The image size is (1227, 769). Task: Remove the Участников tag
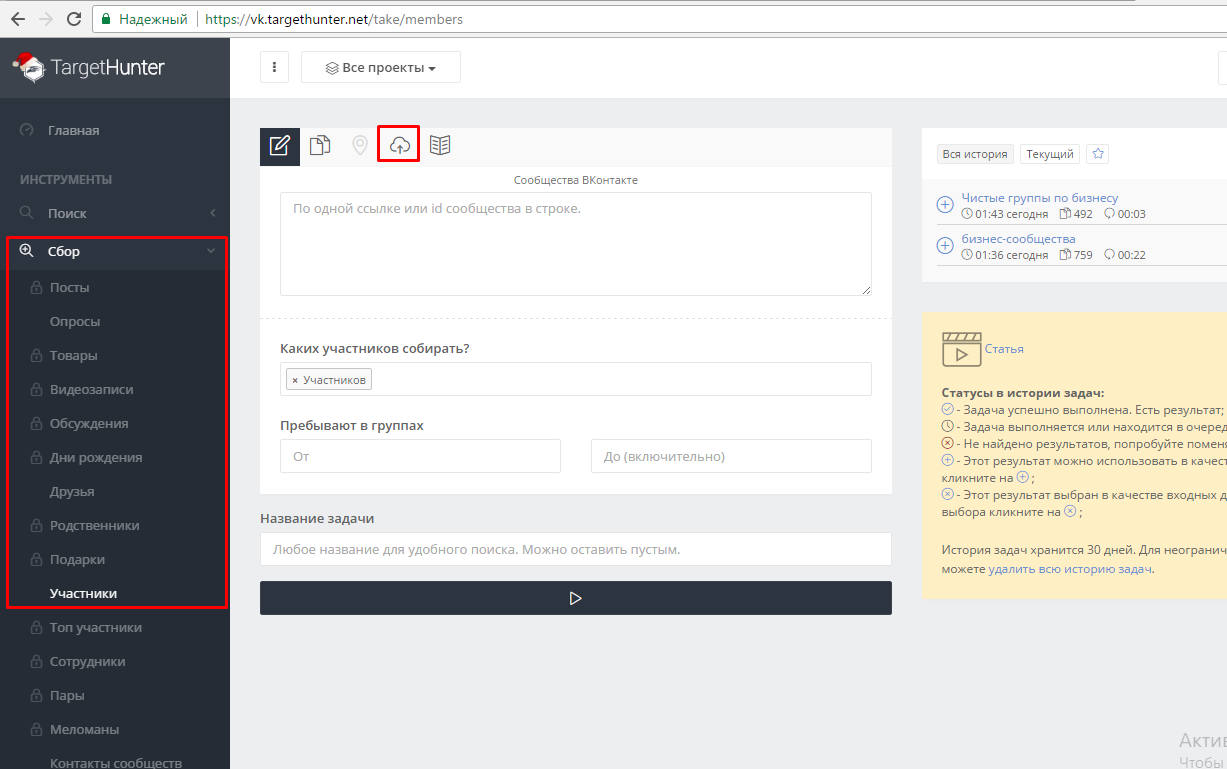[295, 380]
